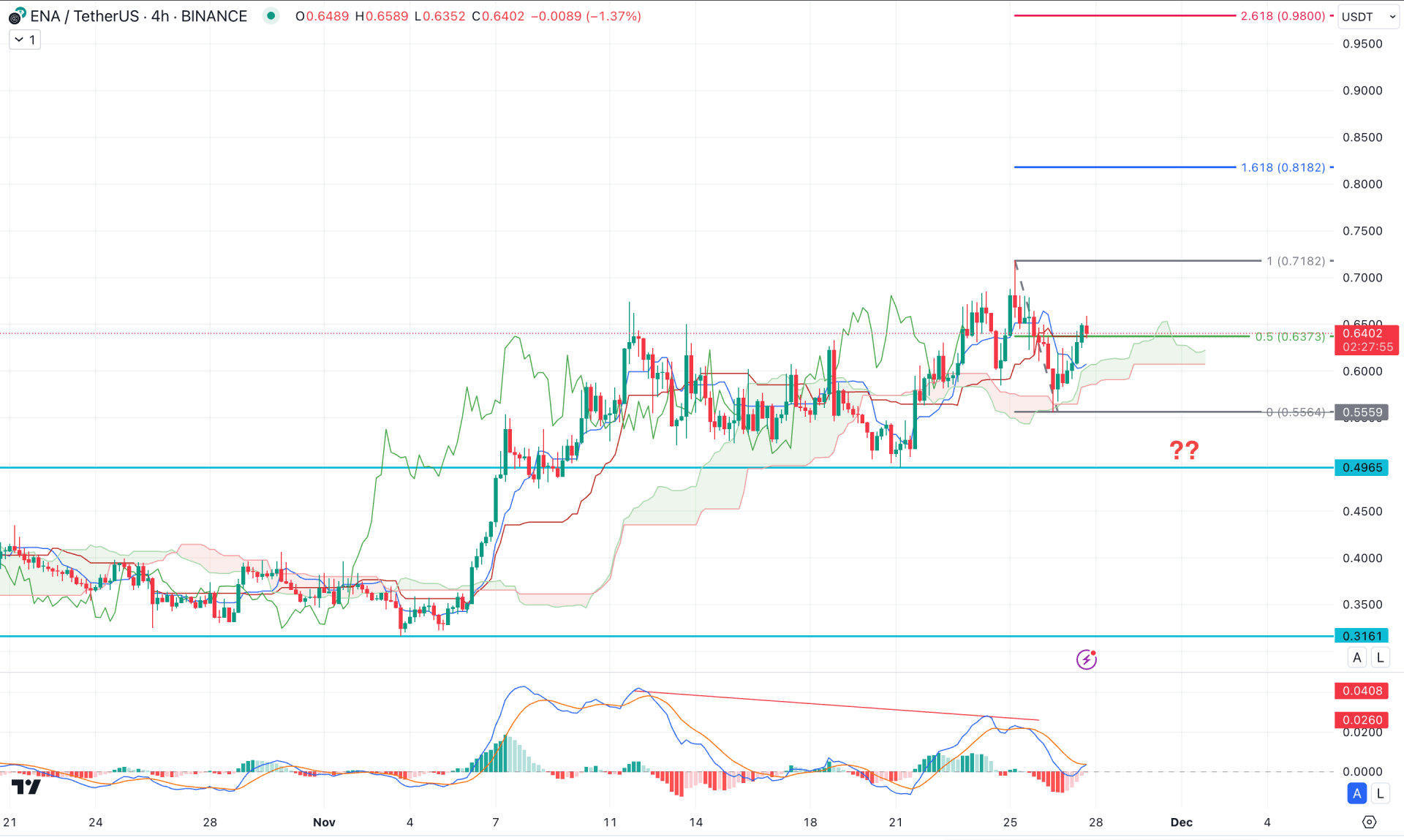This screenshot has width=1404, height=840.
Task: Collapse the indicator legend chevron
Action: point(20,40)
